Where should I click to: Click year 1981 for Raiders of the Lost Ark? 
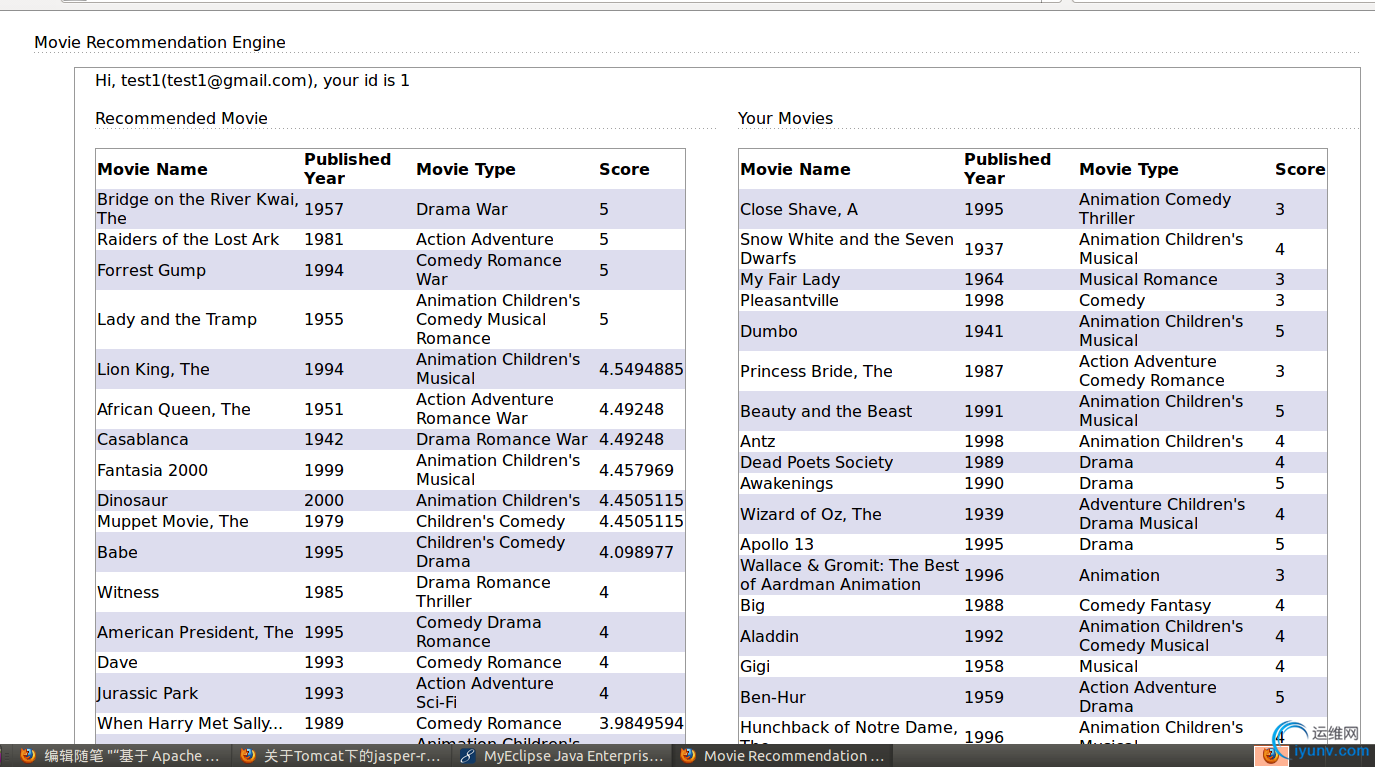pyautogui.click(x=323, y=239)
